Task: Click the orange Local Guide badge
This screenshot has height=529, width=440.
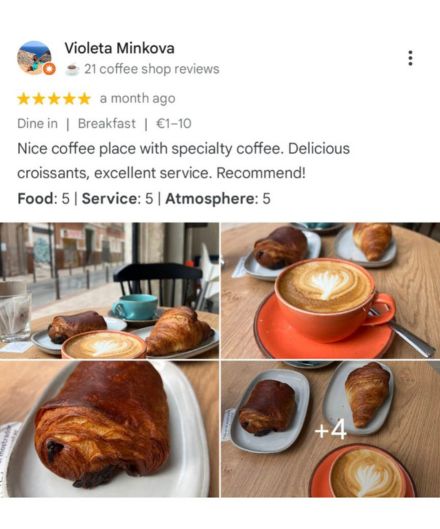Action: [49, 69]
